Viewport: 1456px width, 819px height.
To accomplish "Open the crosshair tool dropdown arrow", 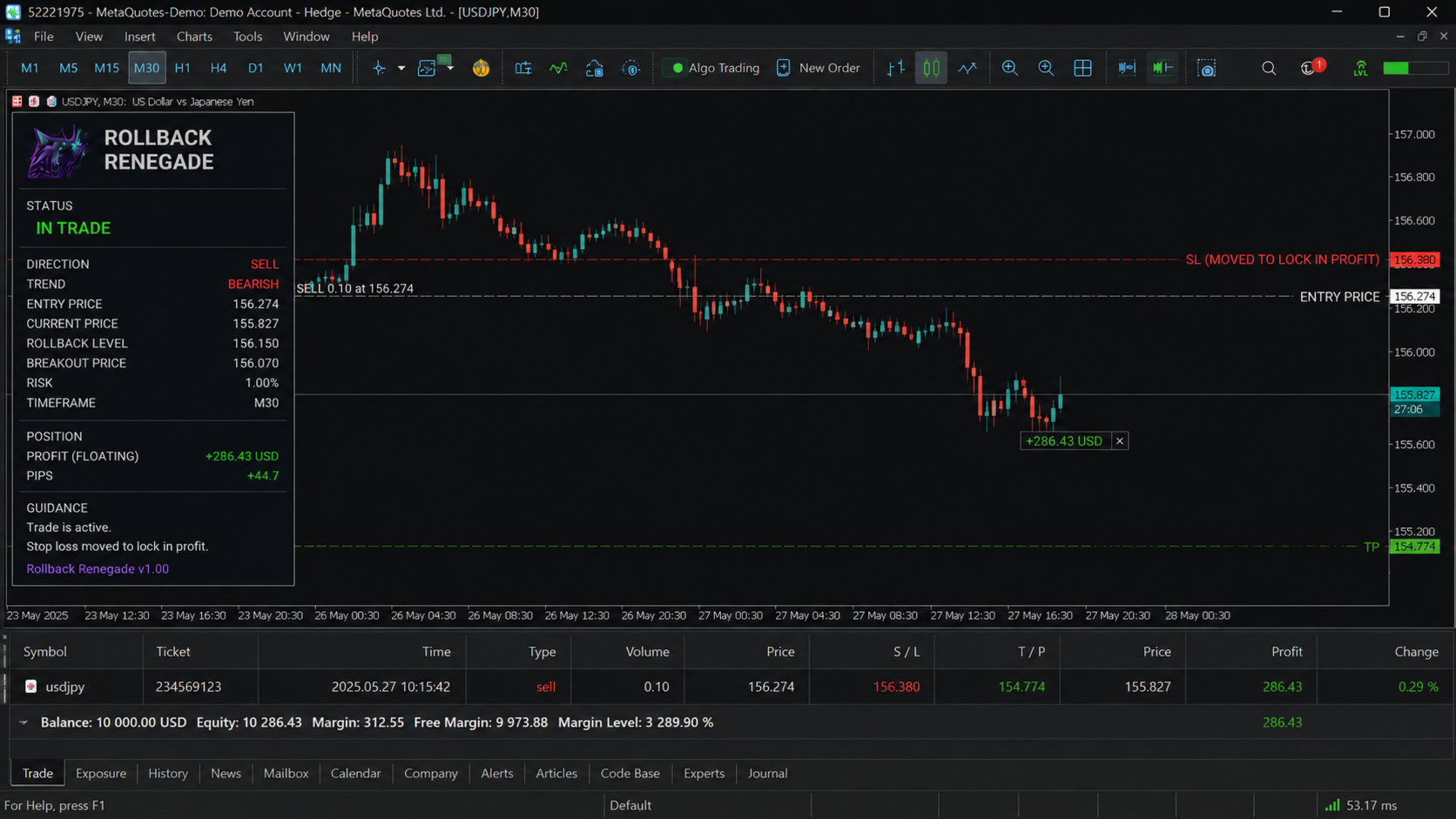I will [x=401, y=68].
